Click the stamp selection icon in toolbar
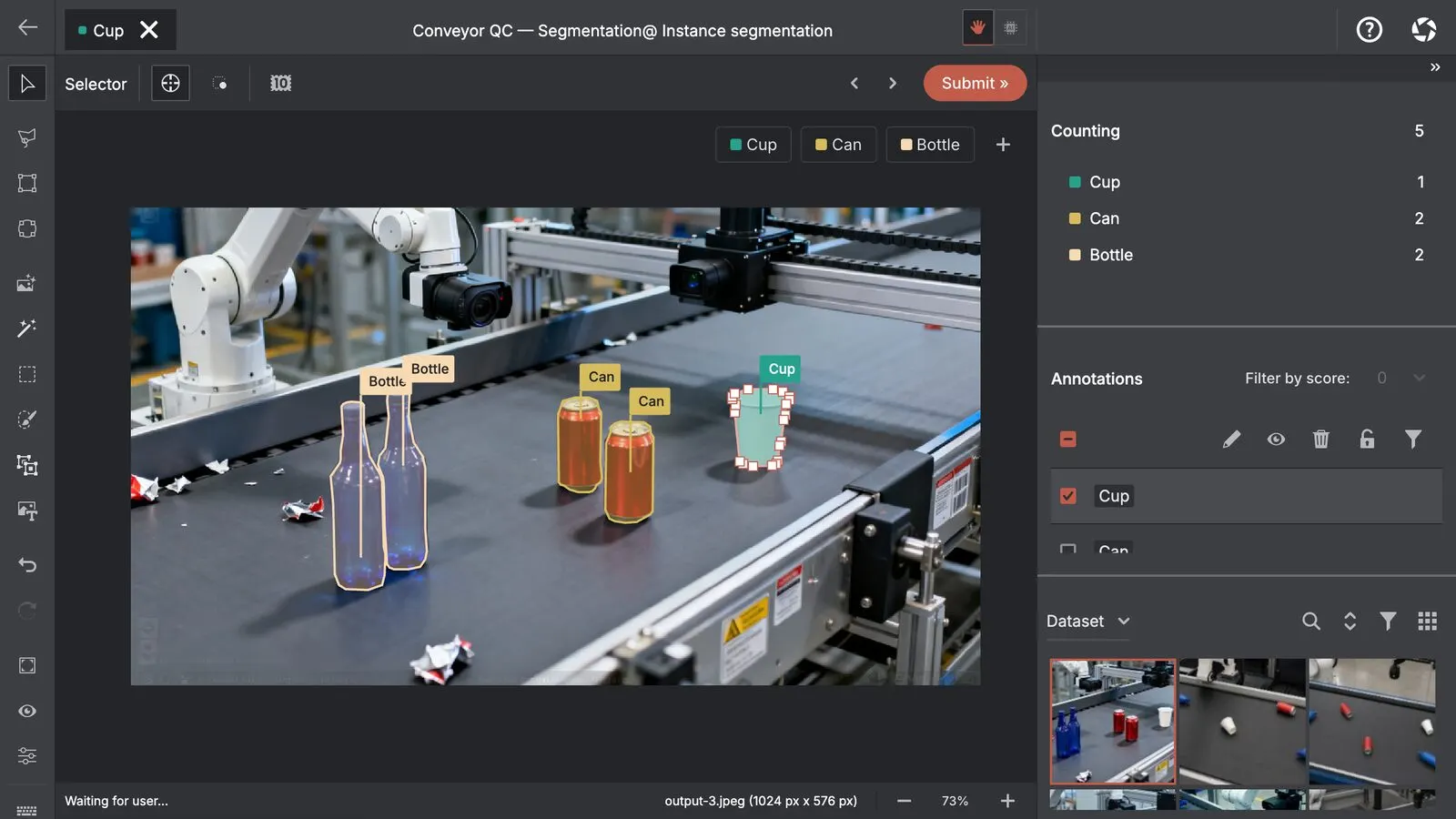 (280, 84)
